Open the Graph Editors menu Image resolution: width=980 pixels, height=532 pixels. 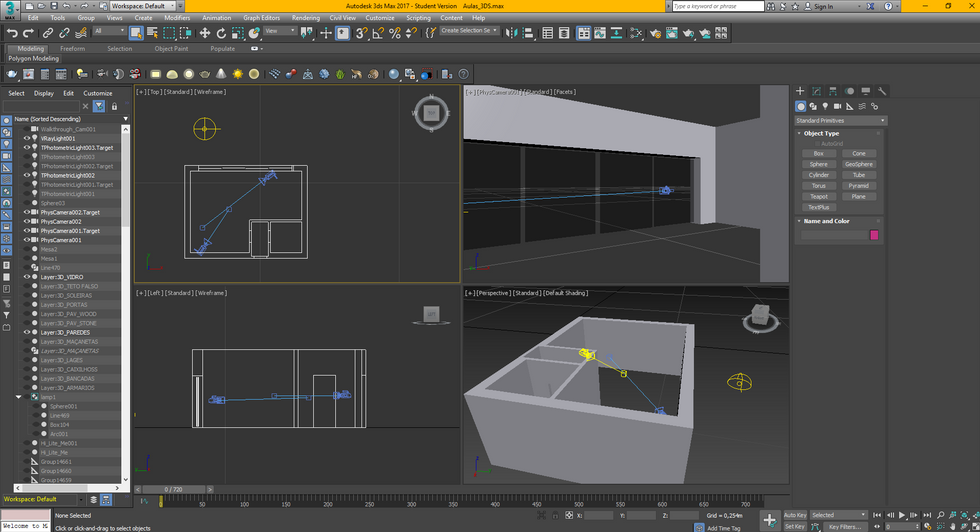coord(261,18)
